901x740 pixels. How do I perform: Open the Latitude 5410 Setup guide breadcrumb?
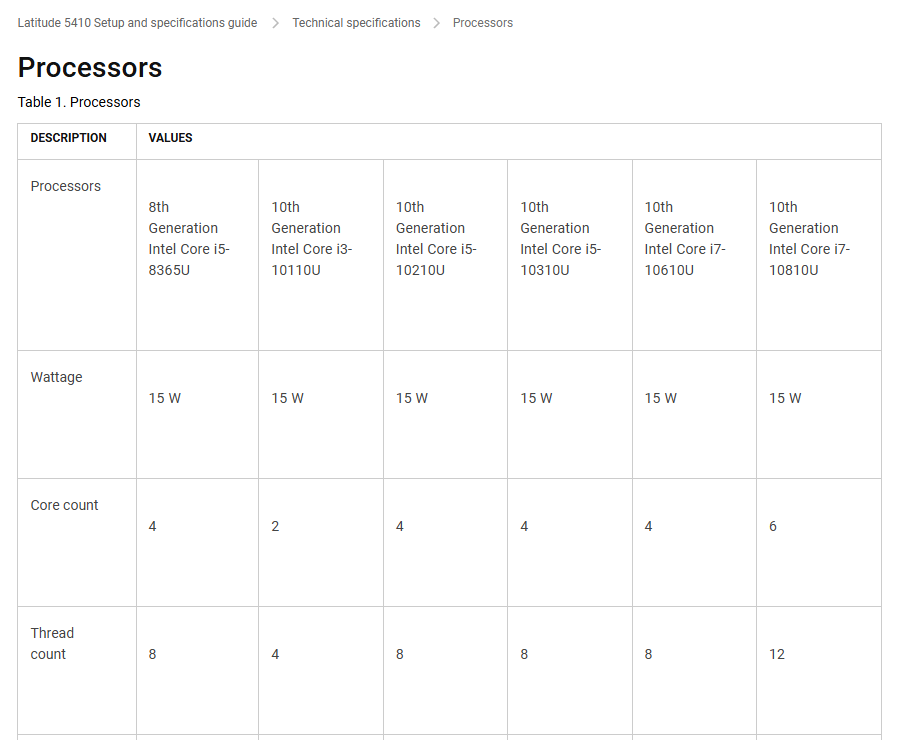pos(137,23)
